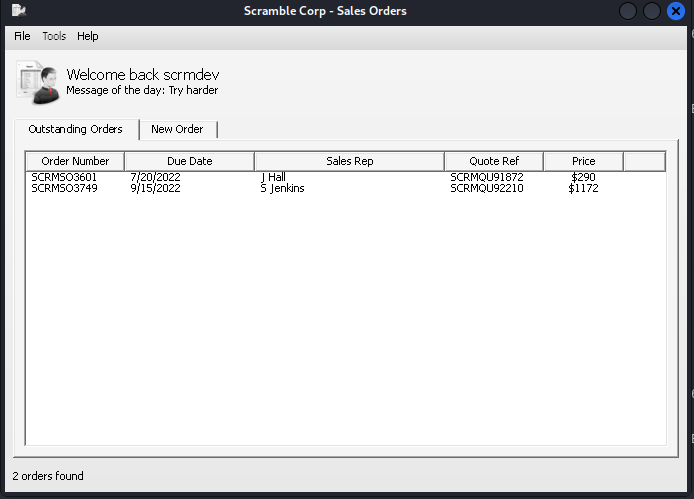The height and width of the screenshot is (499, 694).
Task: Click the Due Date column header
Action: 190,161
